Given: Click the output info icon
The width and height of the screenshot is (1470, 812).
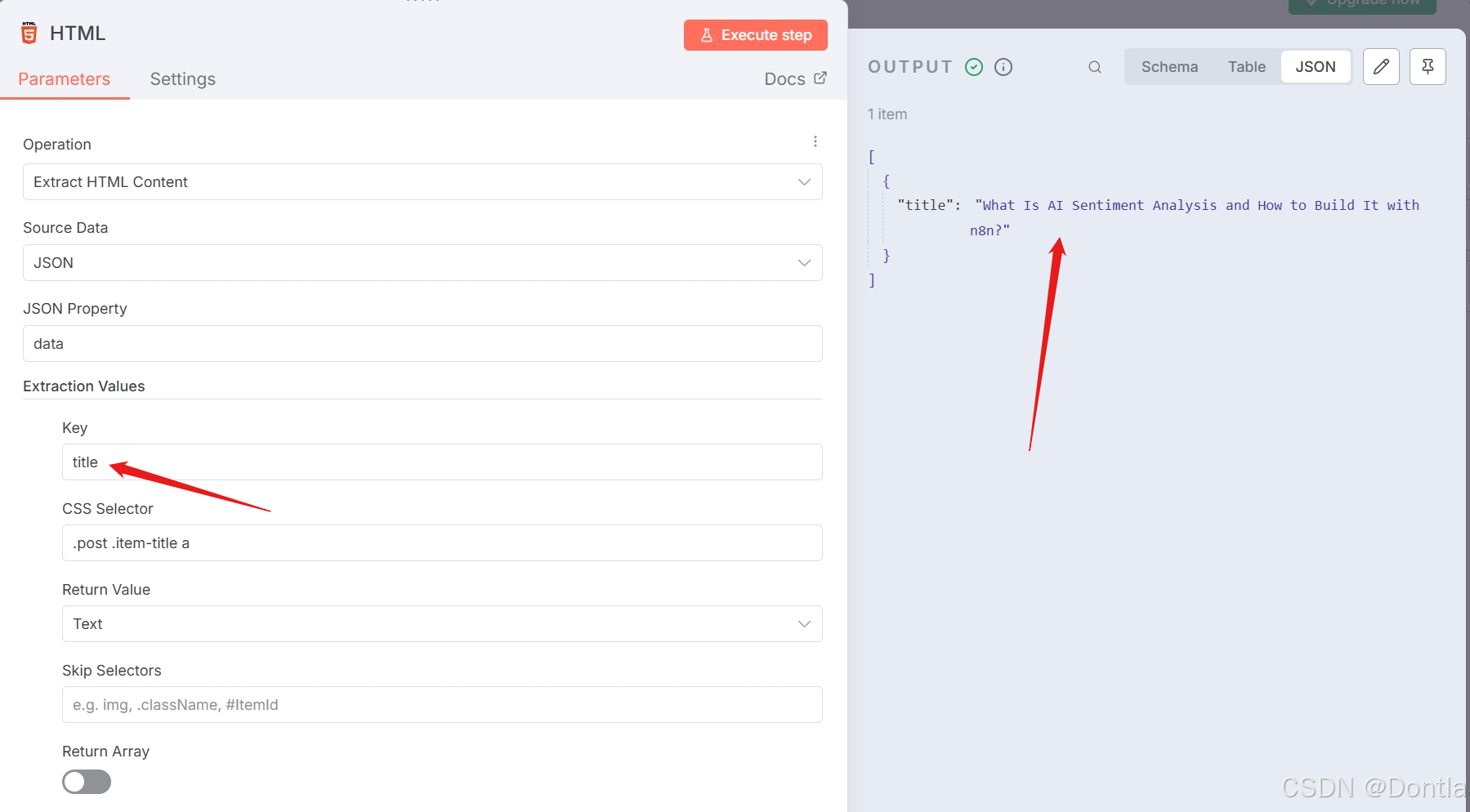Looking at the screenshot, I should click(x=1003, y=67).
